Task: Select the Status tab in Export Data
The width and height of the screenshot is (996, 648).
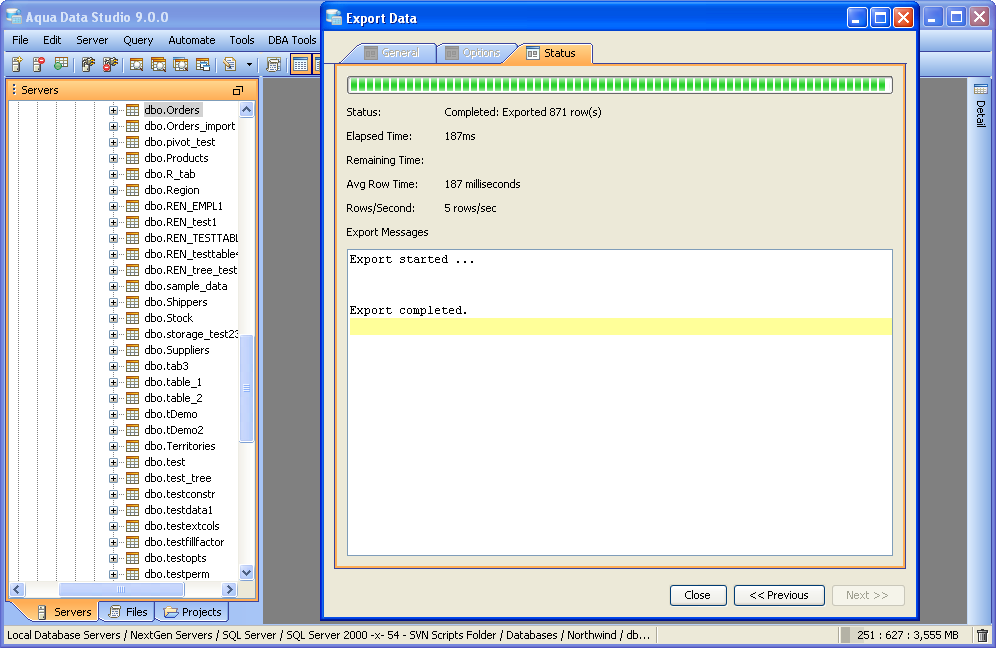Action: pyautogui.click(x=551, y=53)
